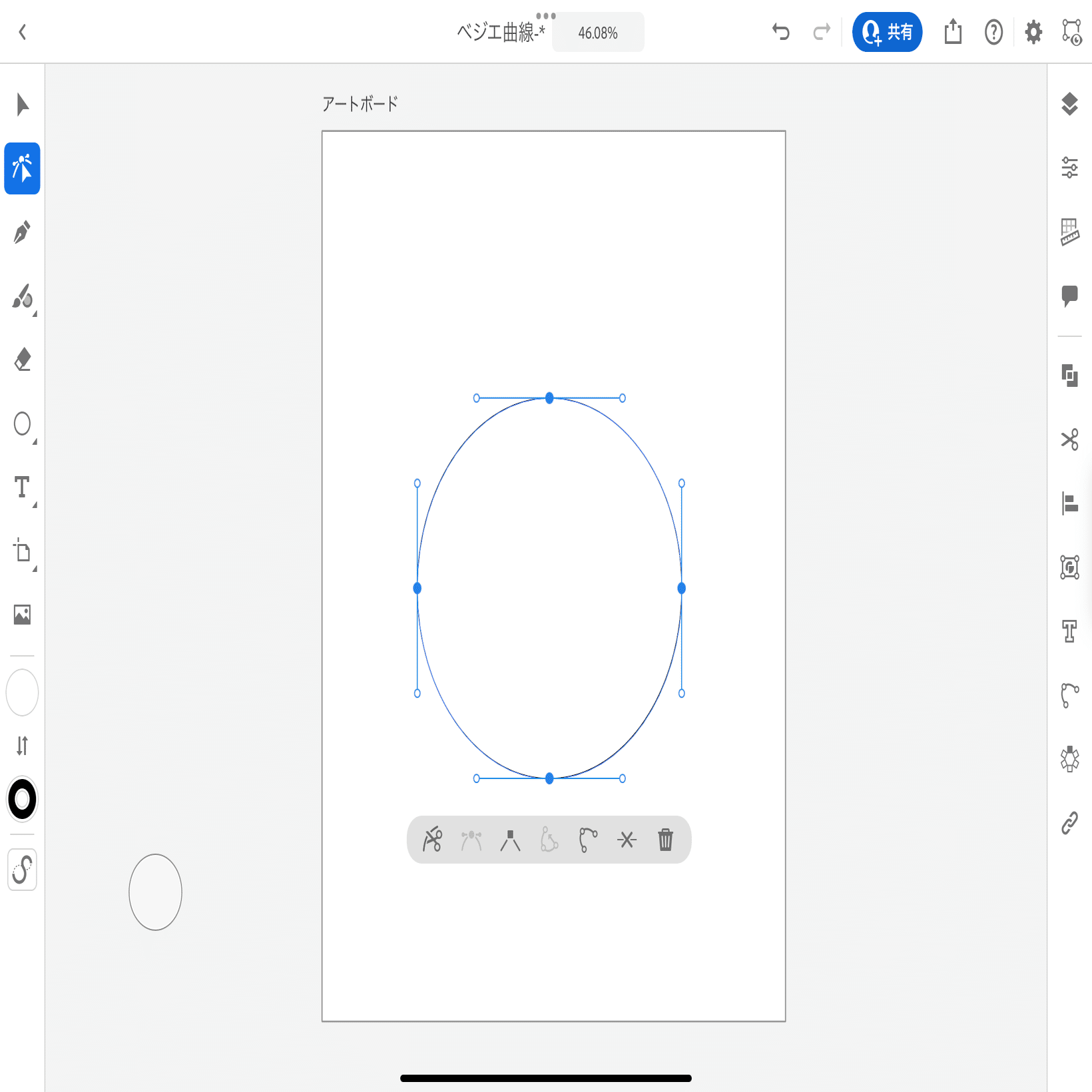The image size is (1092, 1092).
Task: Open the Place Image tool
Action: (22, 615)
